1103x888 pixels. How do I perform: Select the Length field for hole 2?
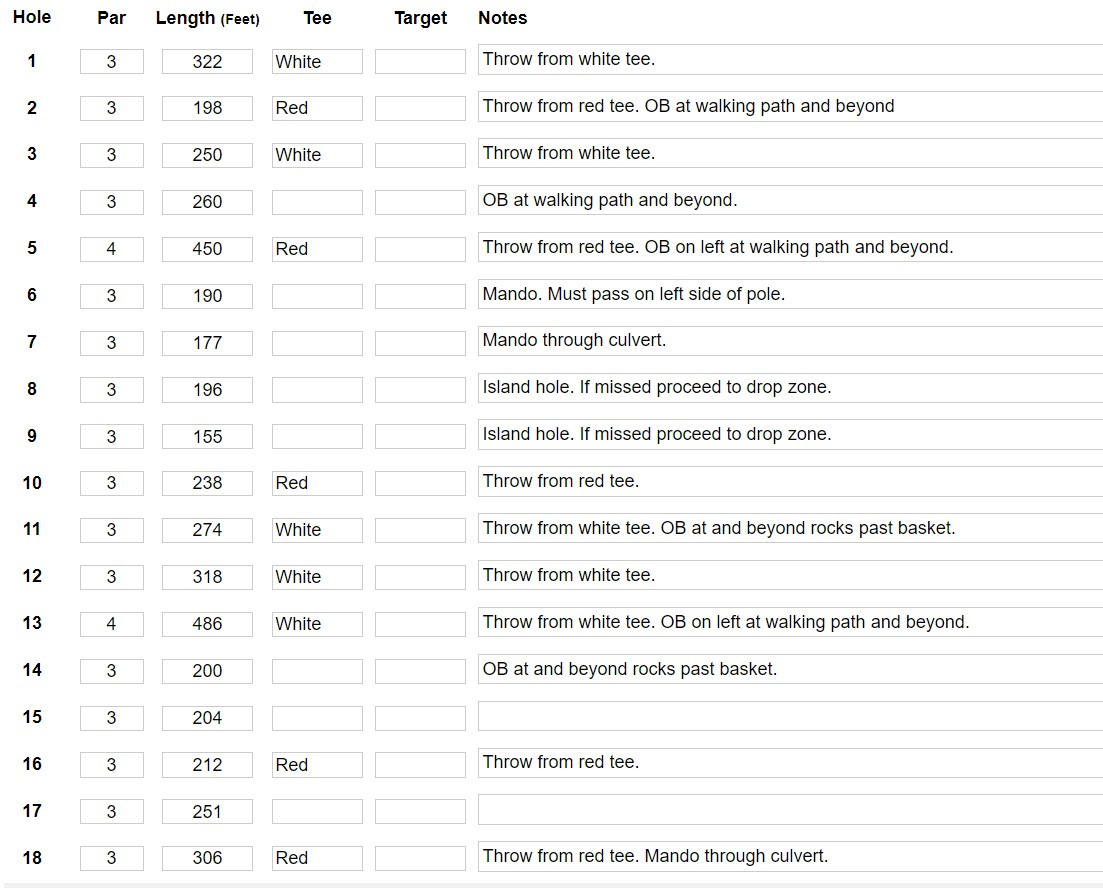pyautogui.click(x=207, y=108)
